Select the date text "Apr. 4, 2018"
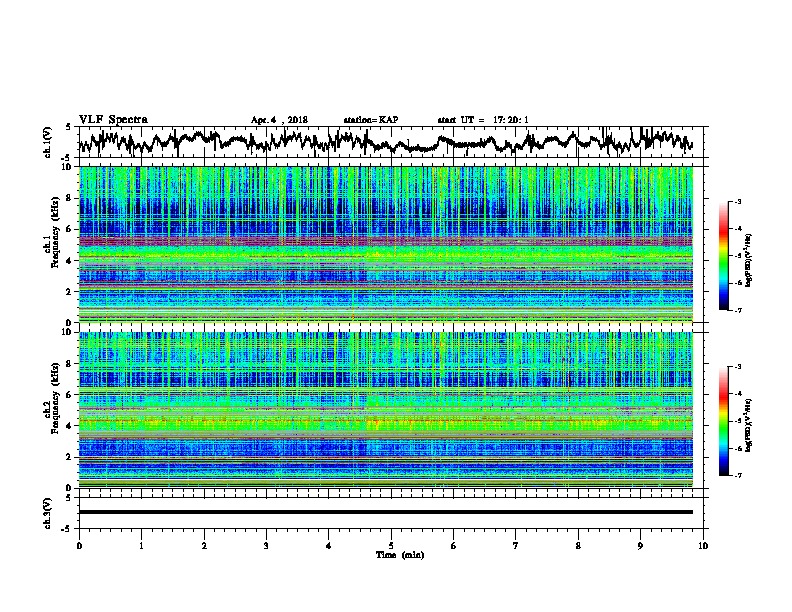The width and height of the screenshot is (792, 612). (279, 120)
